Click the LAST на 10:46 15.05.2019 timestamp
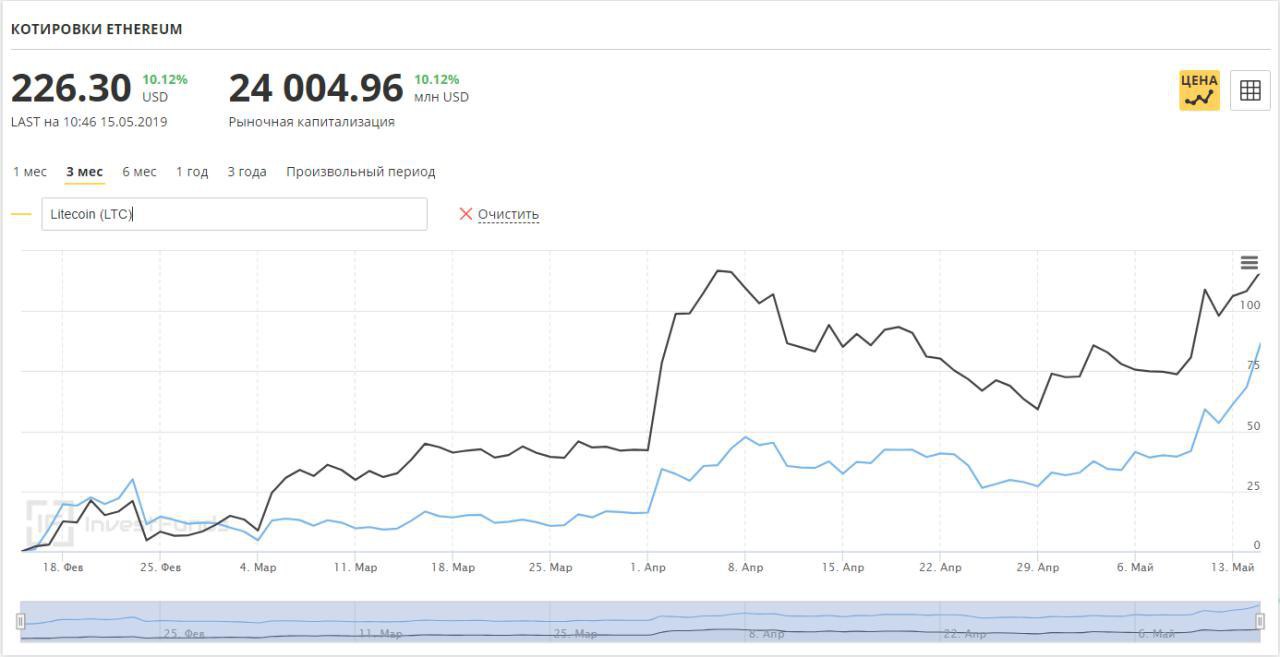The image size is (1280, 657). point(89,122)
